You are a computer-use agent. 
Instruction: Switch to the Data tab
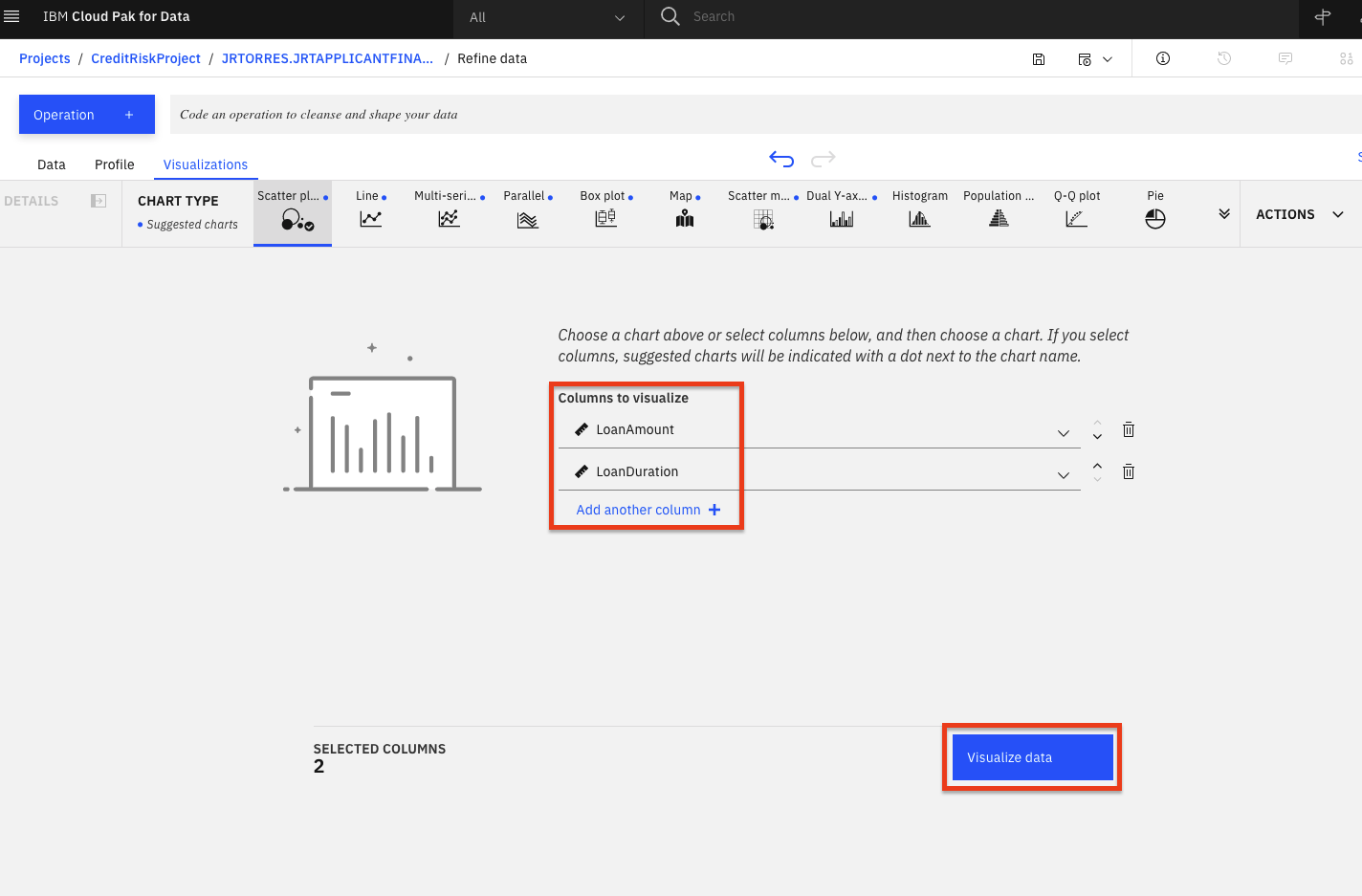coord(52,164)
